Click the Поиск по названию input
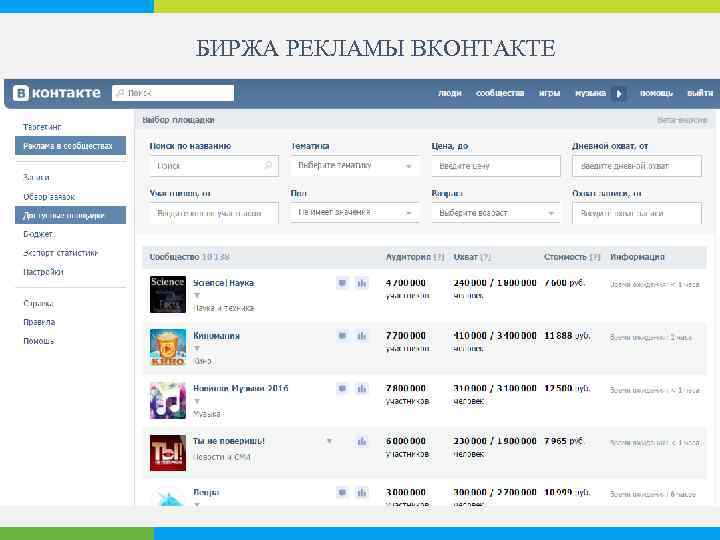Viewport: 720px width, 540px height. [214, 166]
